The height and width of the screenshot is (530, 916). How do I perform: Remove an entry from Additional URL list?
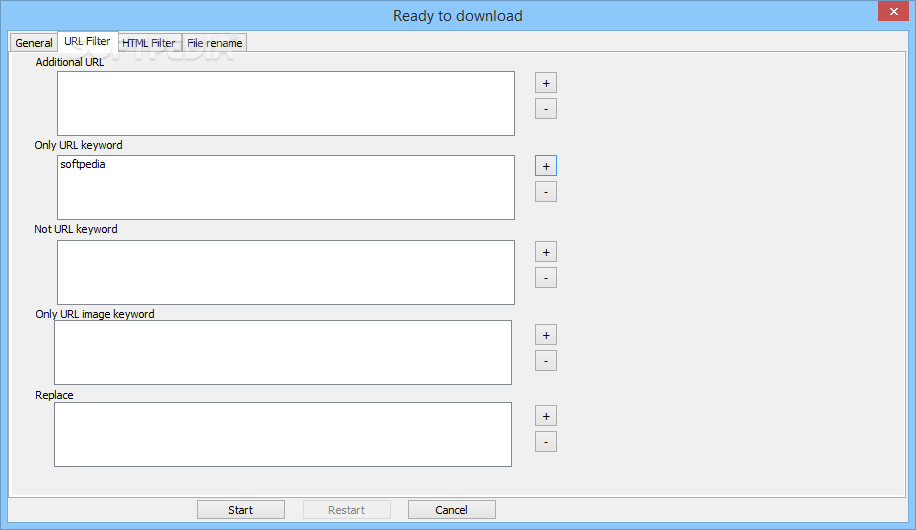tap(546, 109)
